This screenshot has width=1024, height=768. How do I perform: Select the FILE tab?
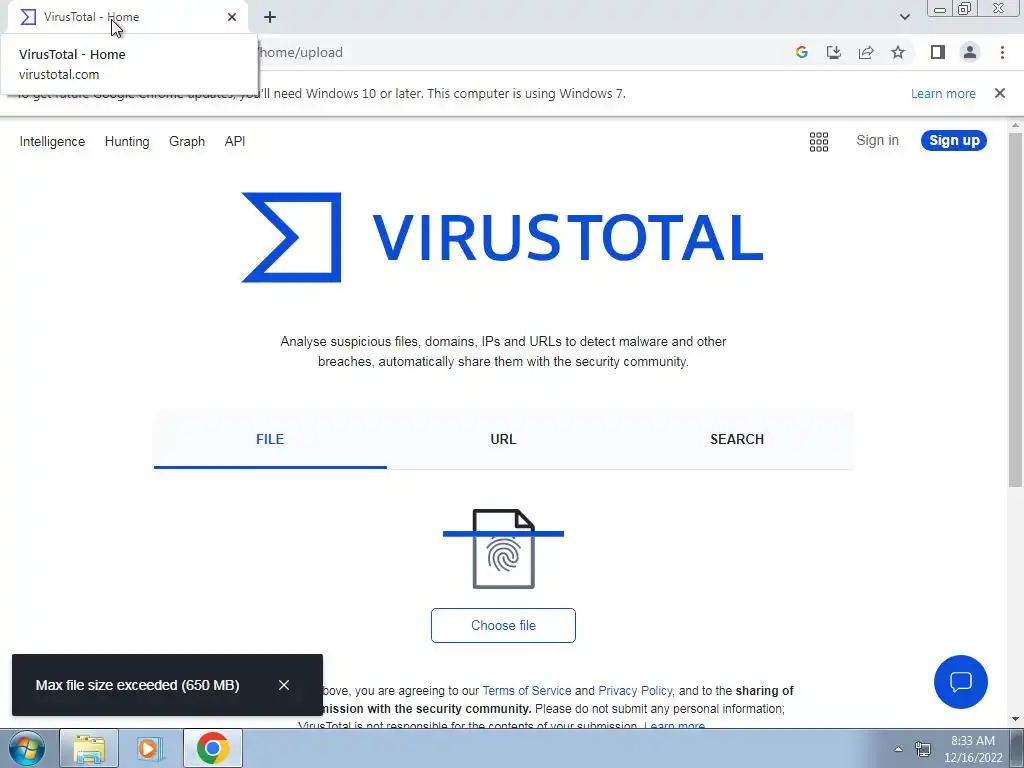(270, 440)
